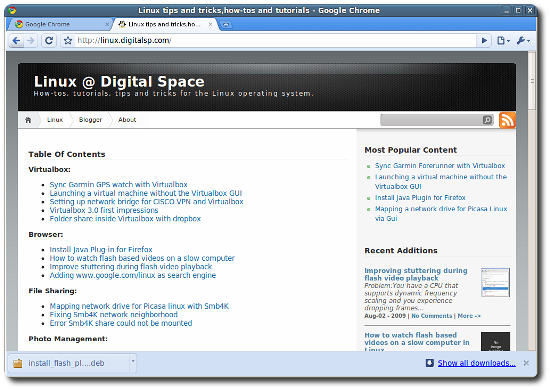
Task: Open Error Smb4K share could not be mounted
Action: click(x=121, y=323)
